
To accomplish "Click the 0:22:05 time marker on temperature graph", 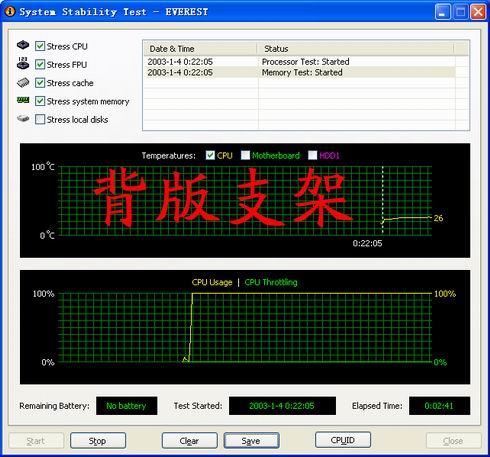I will (367, 243).
